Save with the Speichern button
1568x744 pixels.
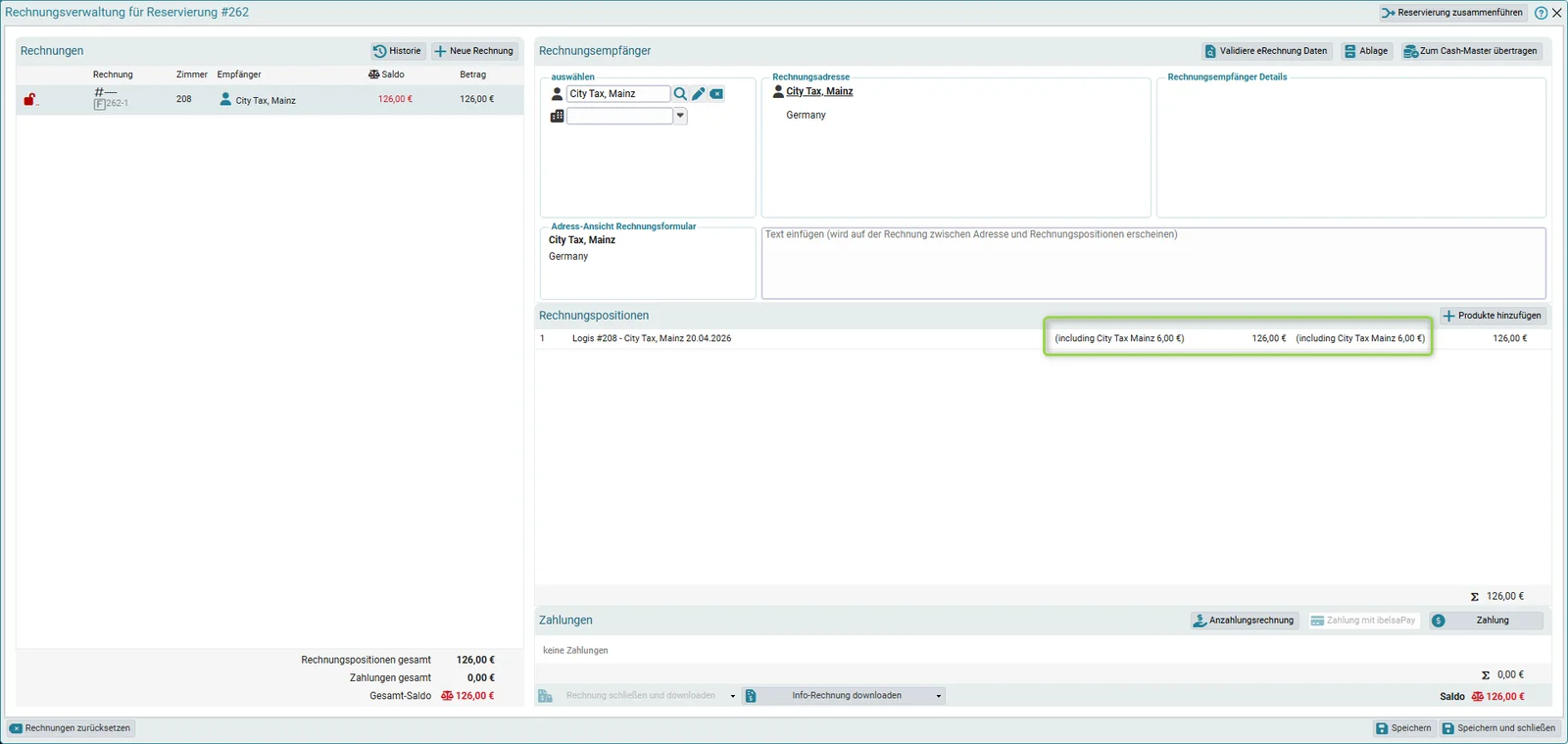coord(1403,728)
